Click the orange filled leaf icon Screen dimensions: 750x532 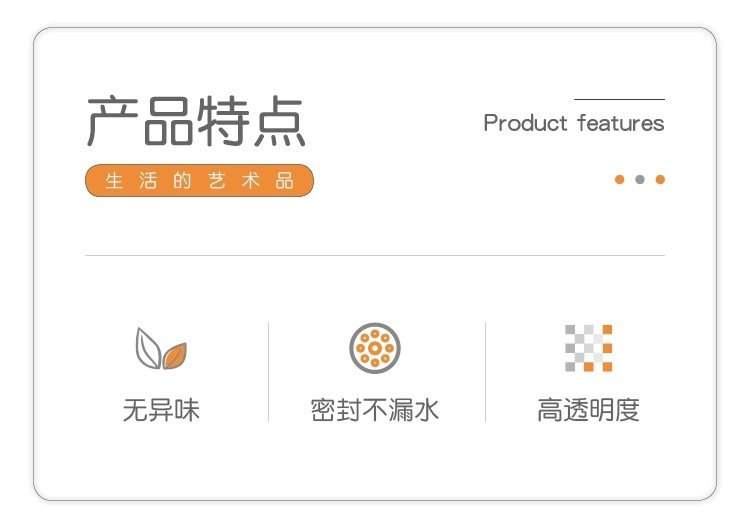pos(174,354)
